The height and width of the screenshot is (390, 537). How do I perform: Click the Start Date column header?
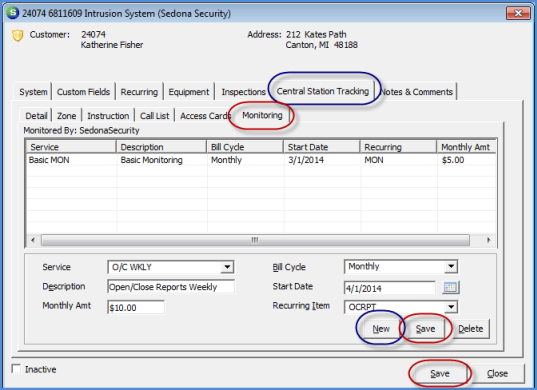click(x=322, y=147)
